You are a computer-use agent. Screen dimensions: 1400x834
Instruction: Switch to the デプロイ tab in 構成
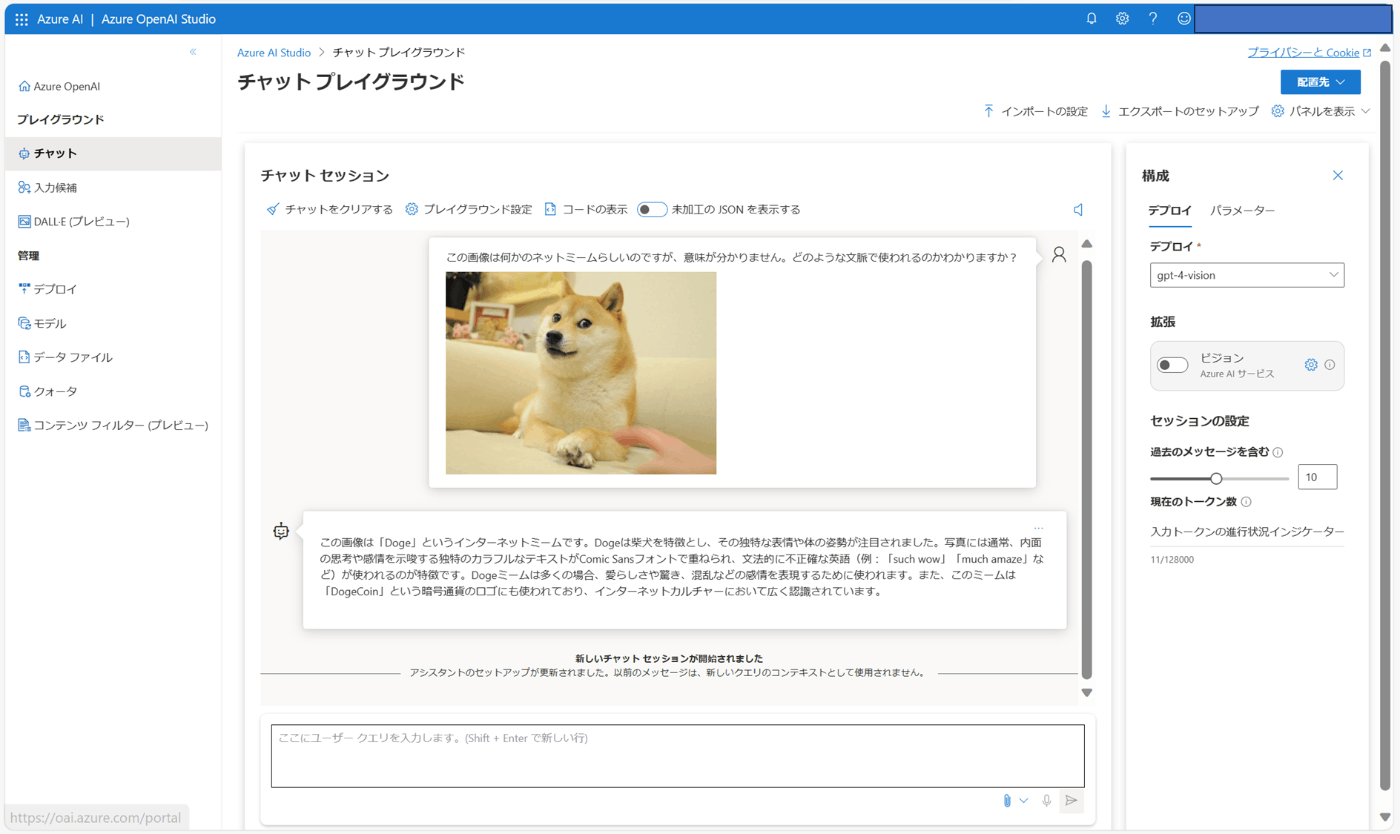[1169, 211]
